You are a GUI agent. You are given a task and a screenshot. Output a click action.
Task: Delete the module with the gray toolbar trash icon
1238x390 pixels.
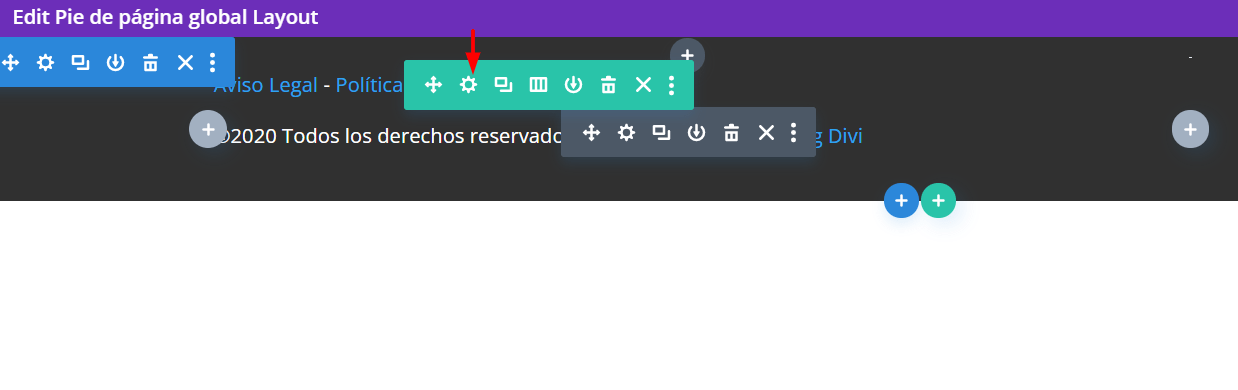tap(731, 132)
